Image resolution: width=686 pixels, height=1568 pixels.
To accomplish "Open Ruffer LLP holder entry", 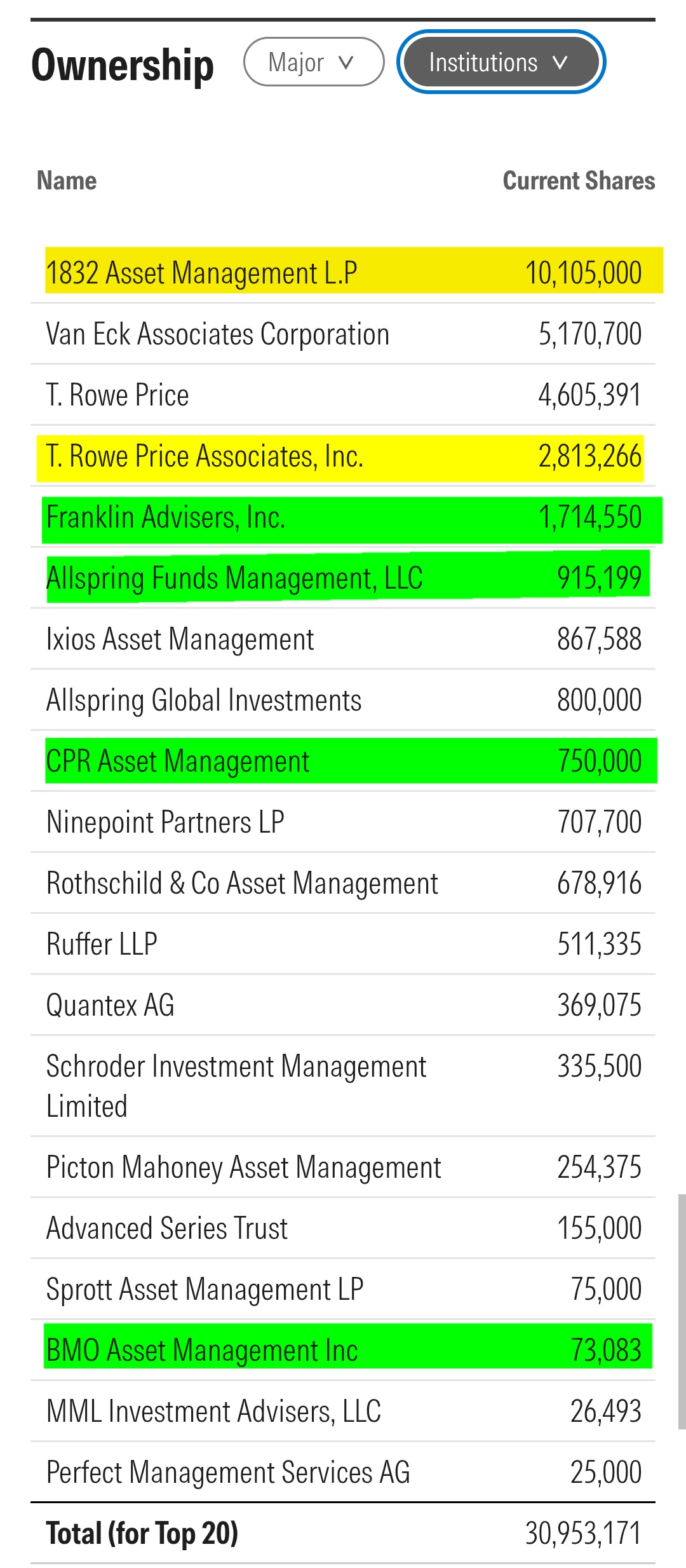I will (x=102, y=944).
